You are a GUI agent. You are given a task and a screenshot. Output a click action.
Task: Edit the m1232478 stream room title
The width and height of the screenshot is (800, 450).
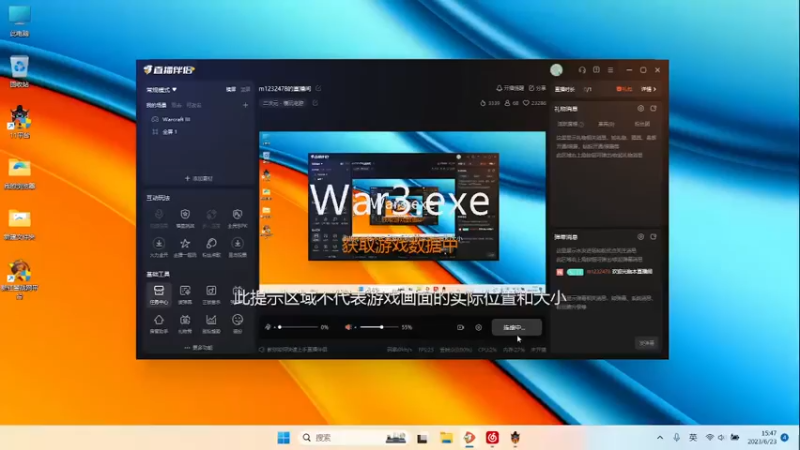click(x=318, y=89)
